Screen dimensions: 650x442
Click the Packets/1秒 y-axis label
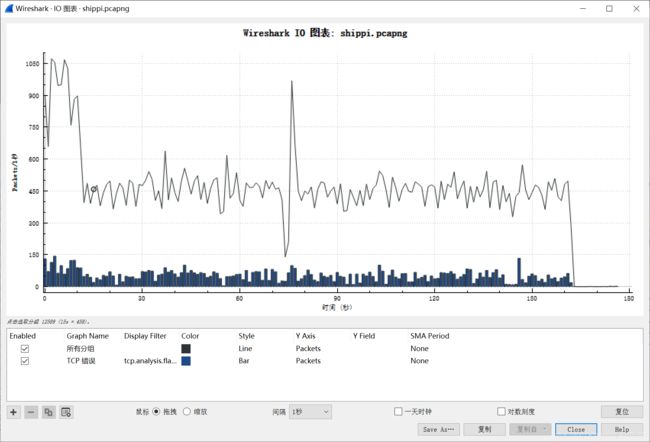point(15,172)
